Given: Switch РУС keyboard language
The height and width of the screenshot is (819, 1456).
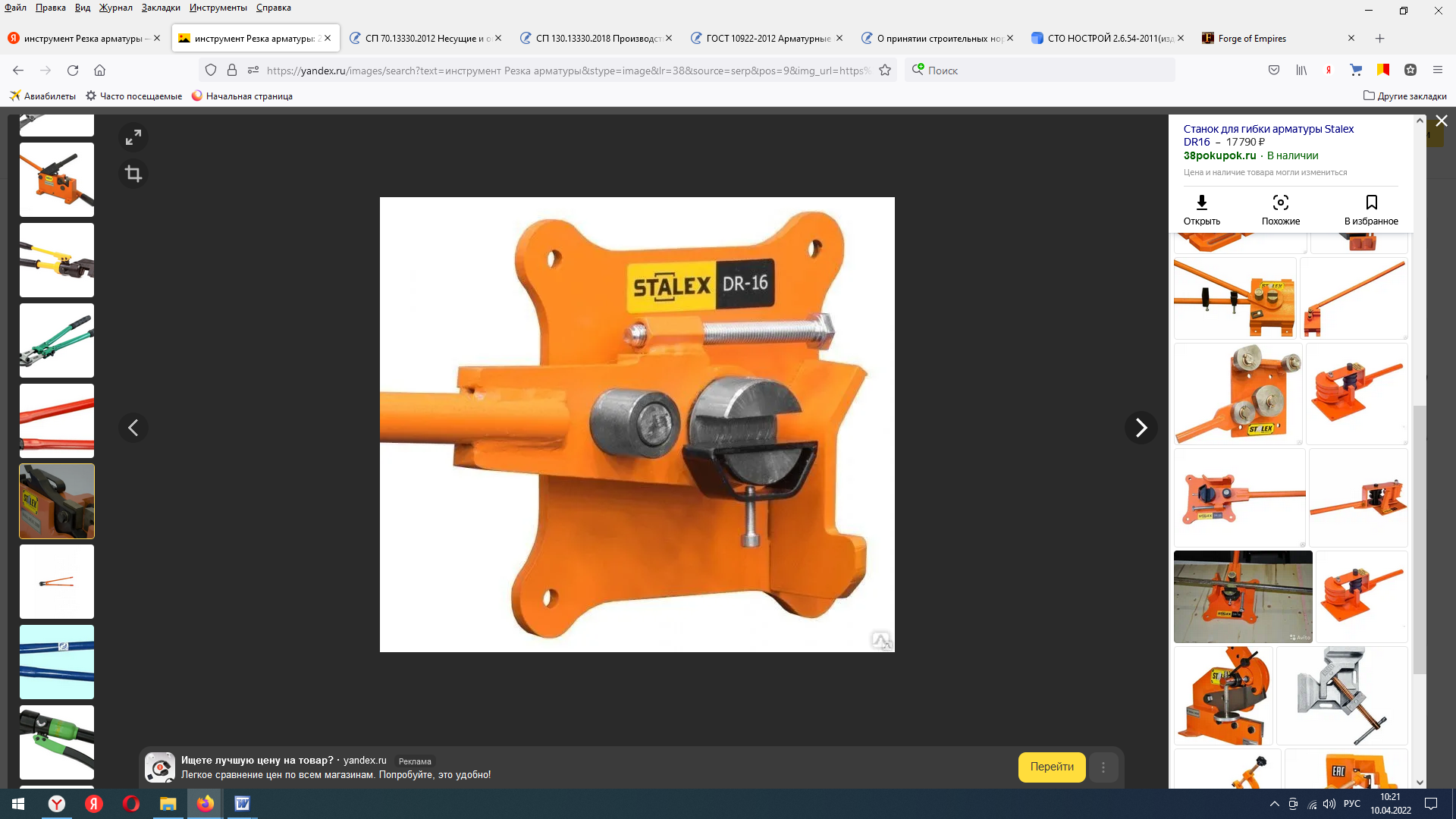Looking at the screenshot, I should [x=1351, y=804].
